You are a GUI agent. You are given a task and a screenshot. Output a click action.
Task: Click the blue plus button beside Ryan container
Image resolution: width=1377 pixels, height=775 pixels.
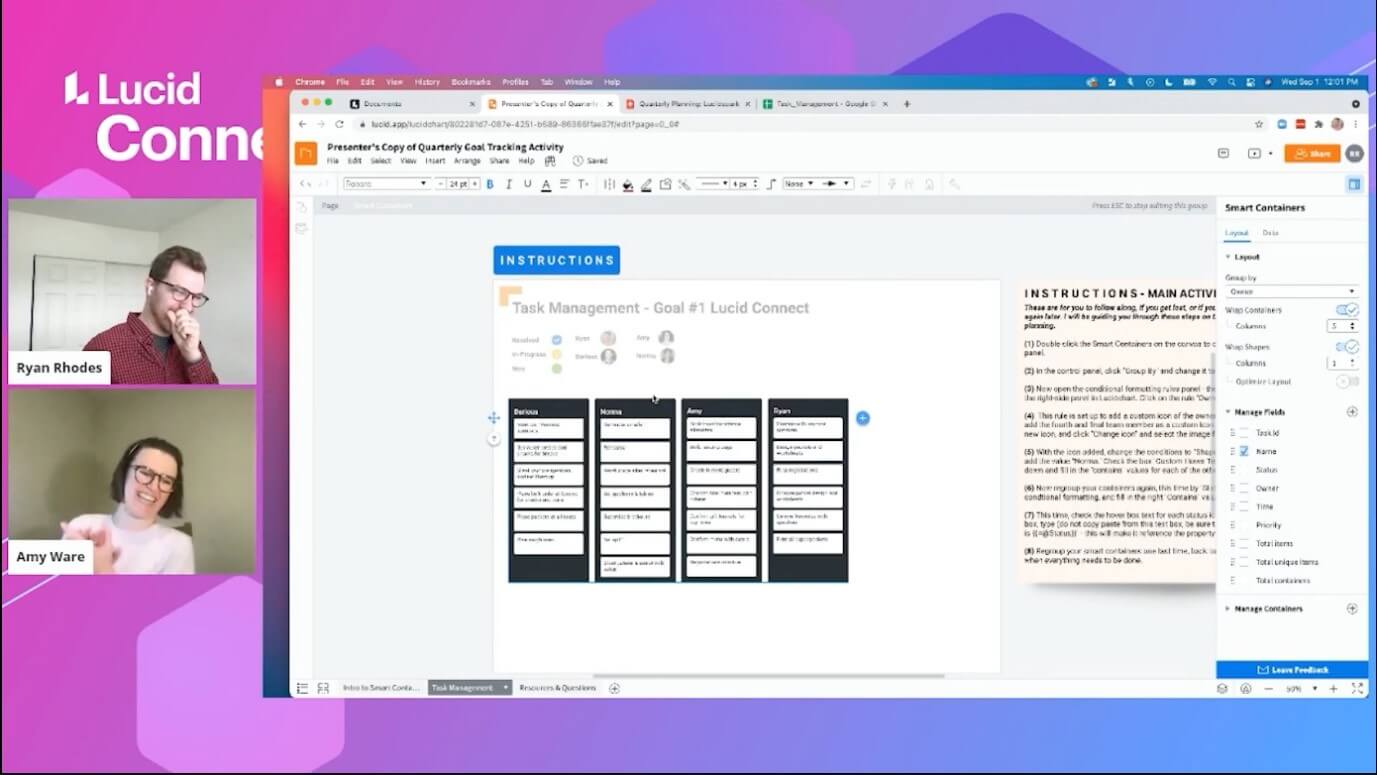863,418
